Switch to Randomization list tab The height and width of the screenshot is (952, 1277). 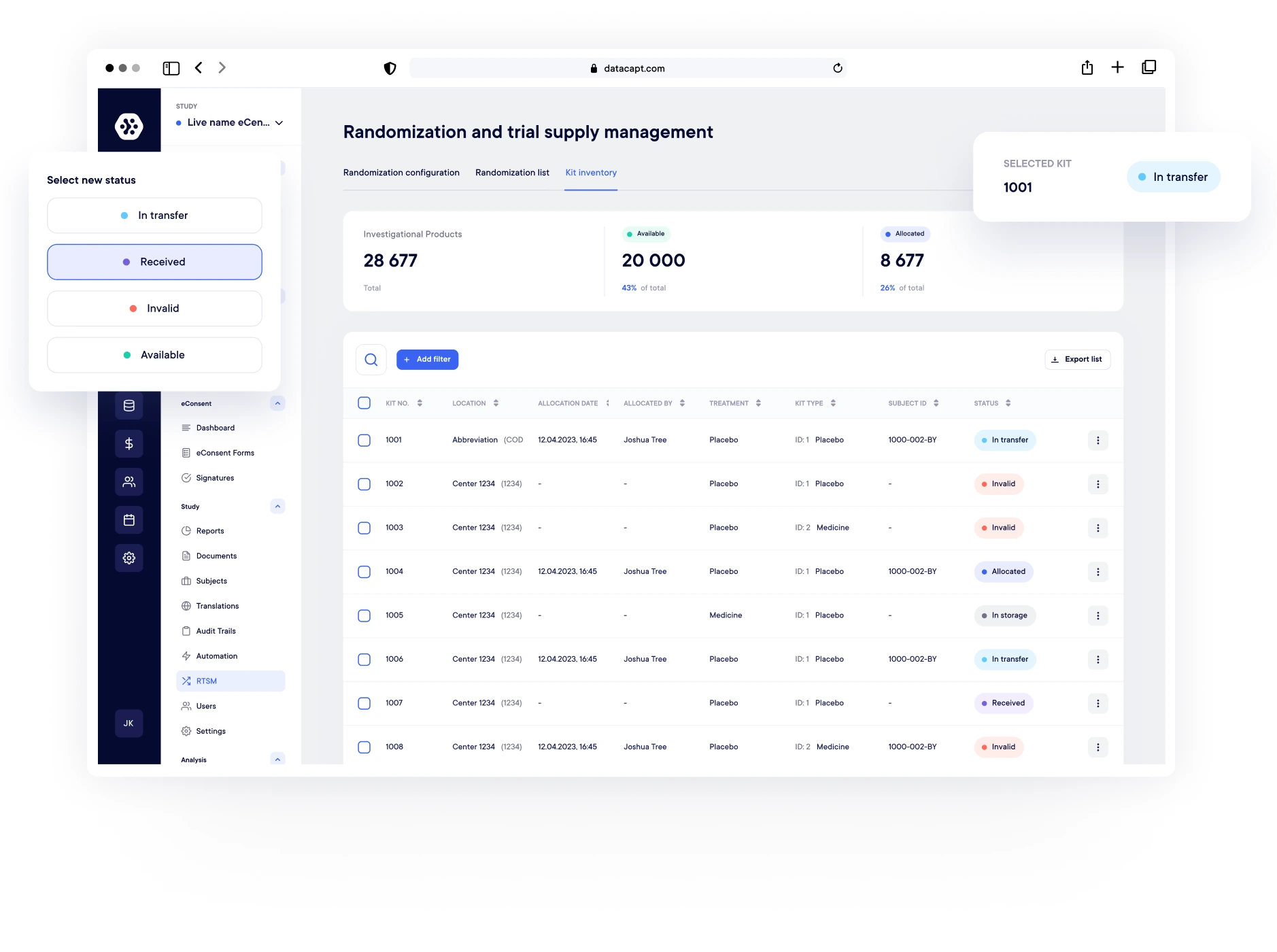click(x=512, y=173)
